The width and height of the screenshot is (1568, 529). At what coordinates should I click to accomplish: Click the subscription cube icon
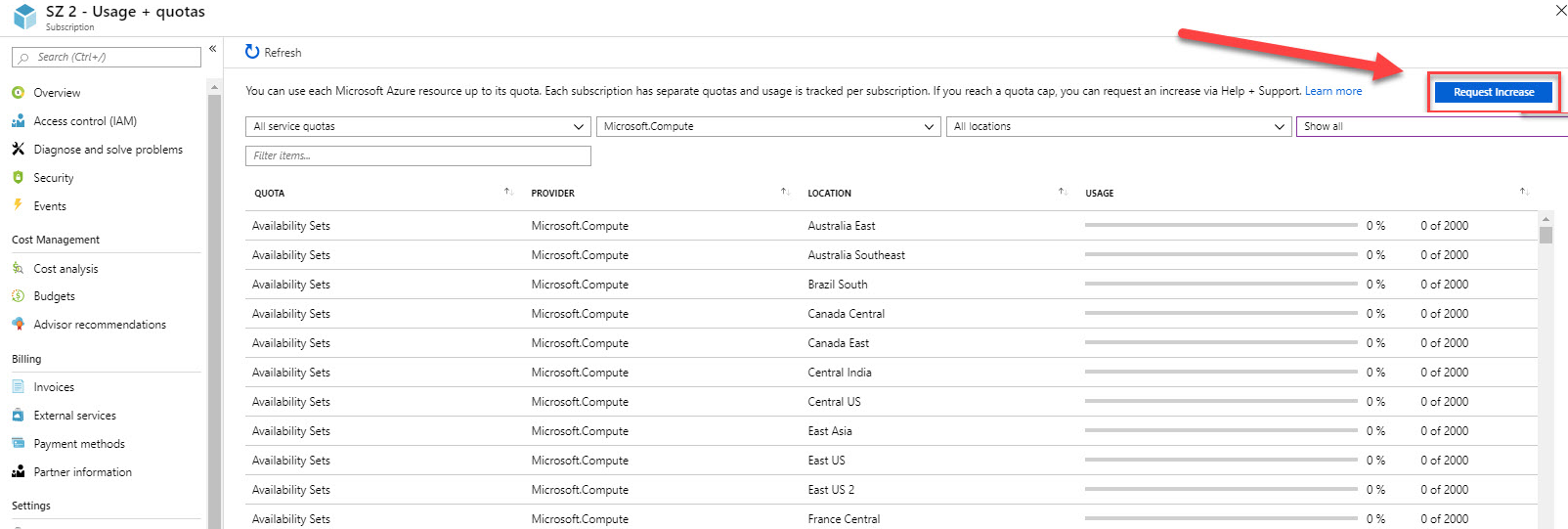(24, 17)
